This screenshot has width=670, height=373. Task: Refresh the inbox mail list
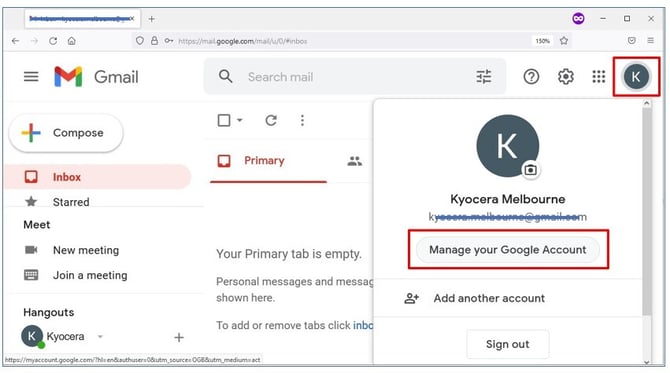click(271, 120)
